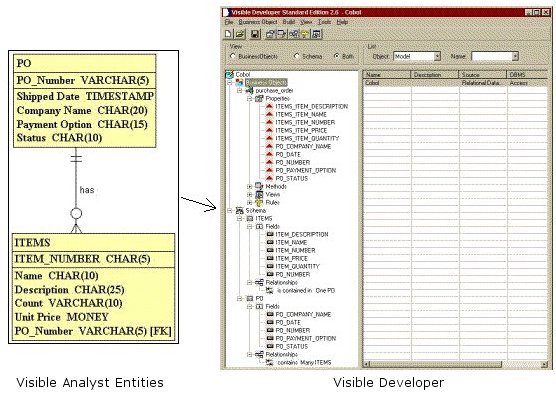Click the Open folder toolbar icon
Image resolution: width=556 pixels, height=394 pixels.
pyautogui.click(x=240, y=34)
